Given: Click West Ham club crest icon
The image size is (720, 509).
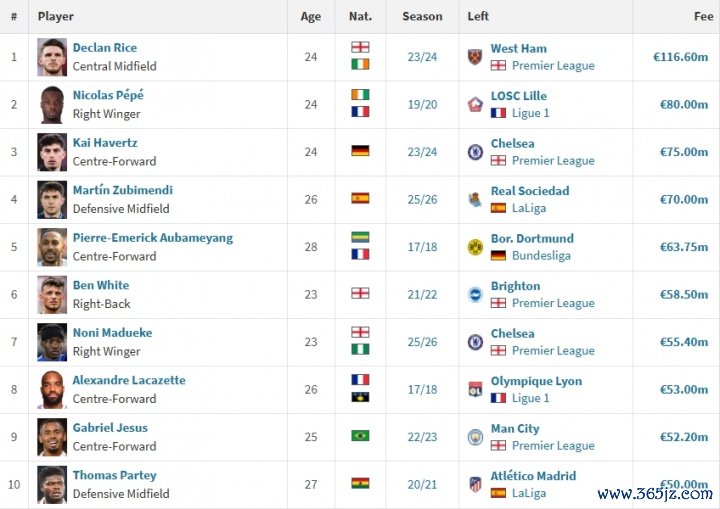Looking at the screenshot, I should (x=475, y=57).
